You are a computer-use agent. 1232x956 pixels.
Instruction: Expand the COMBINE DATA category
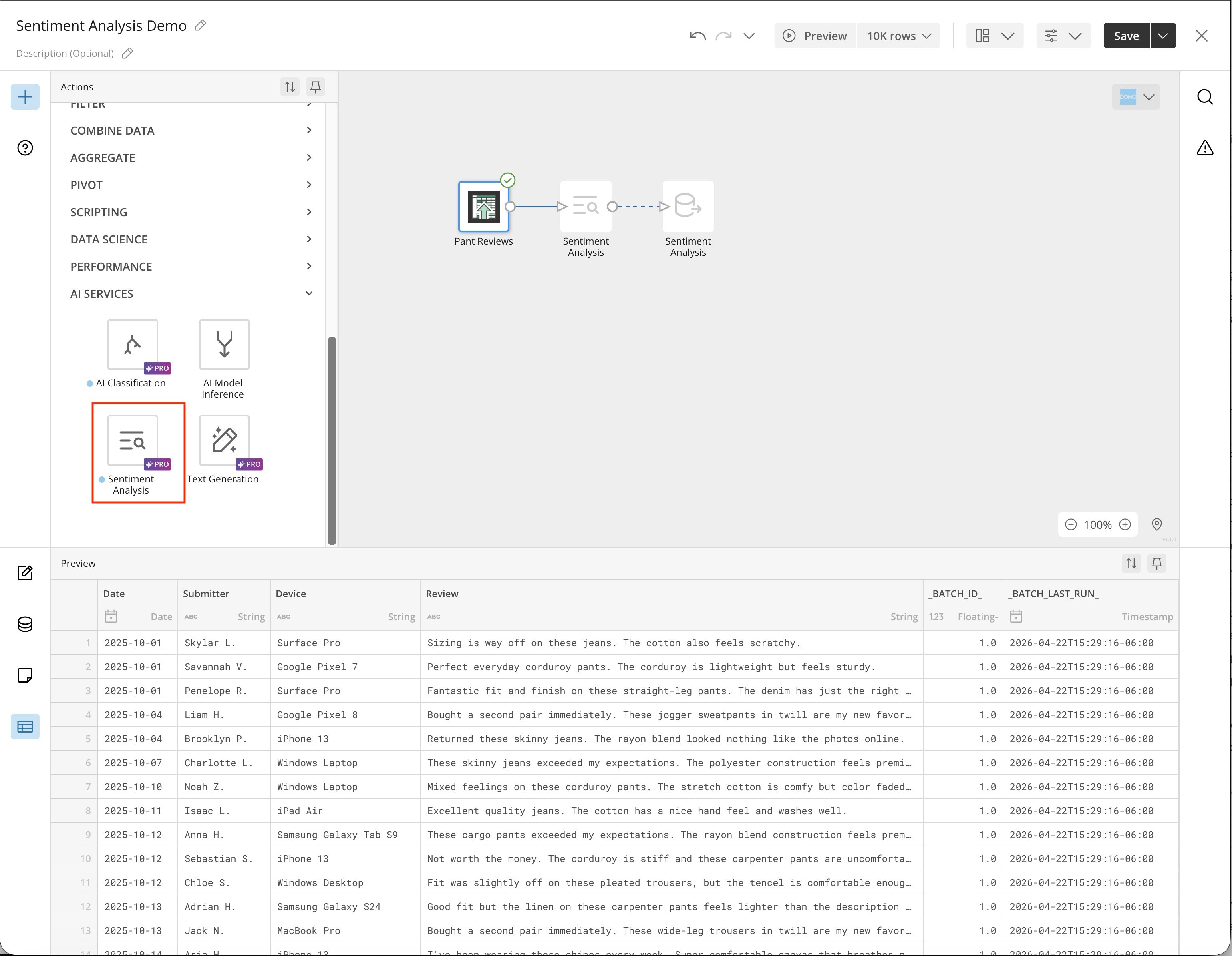tap(191, 130)
